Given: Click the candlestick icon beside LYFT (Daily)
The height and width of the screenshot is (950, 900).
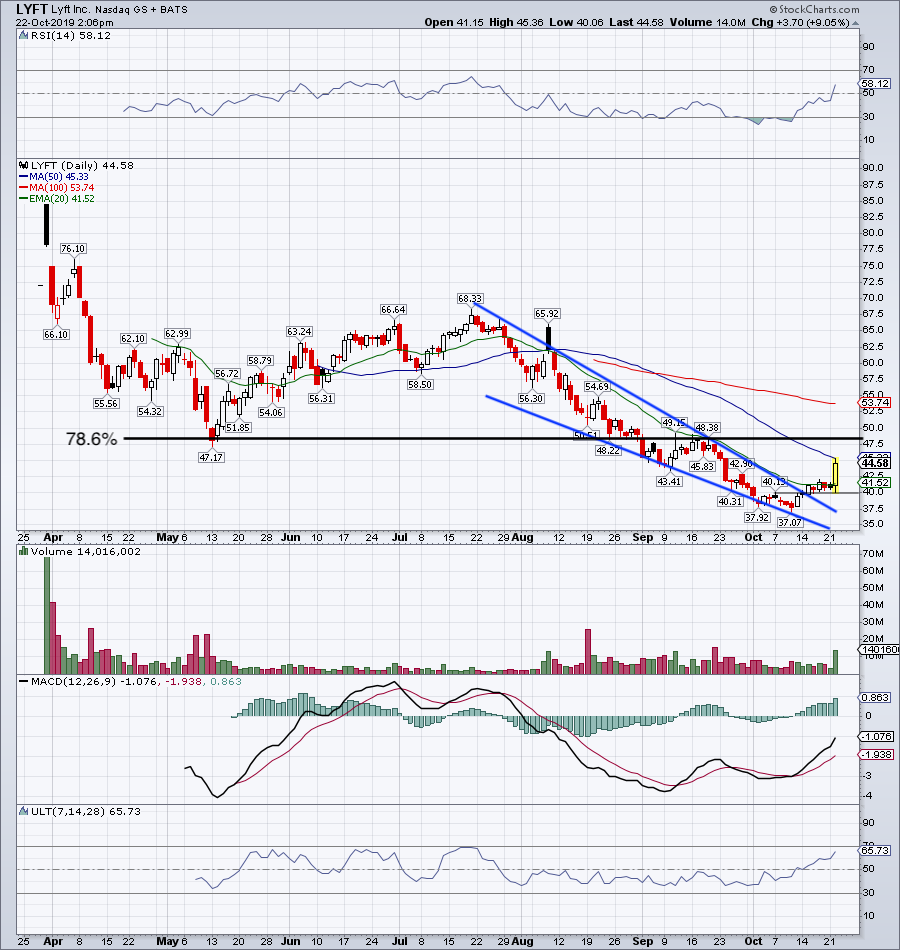Looking at the screenshot, I should 23,165.
